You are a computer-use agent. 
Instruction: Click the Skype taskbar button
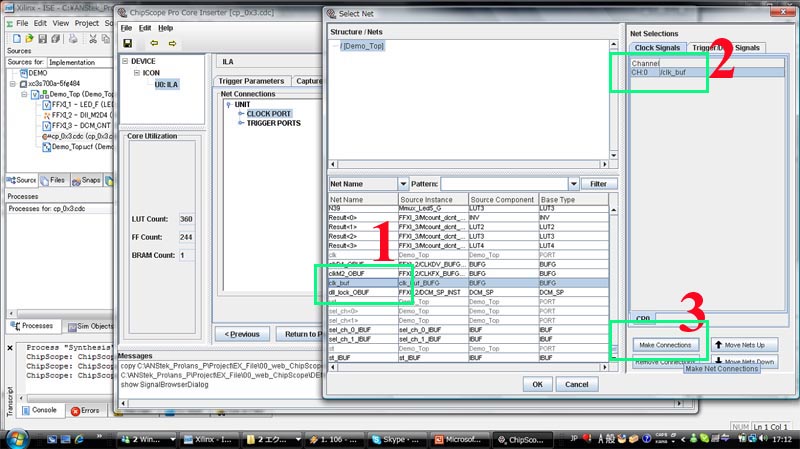click(395, 439)
